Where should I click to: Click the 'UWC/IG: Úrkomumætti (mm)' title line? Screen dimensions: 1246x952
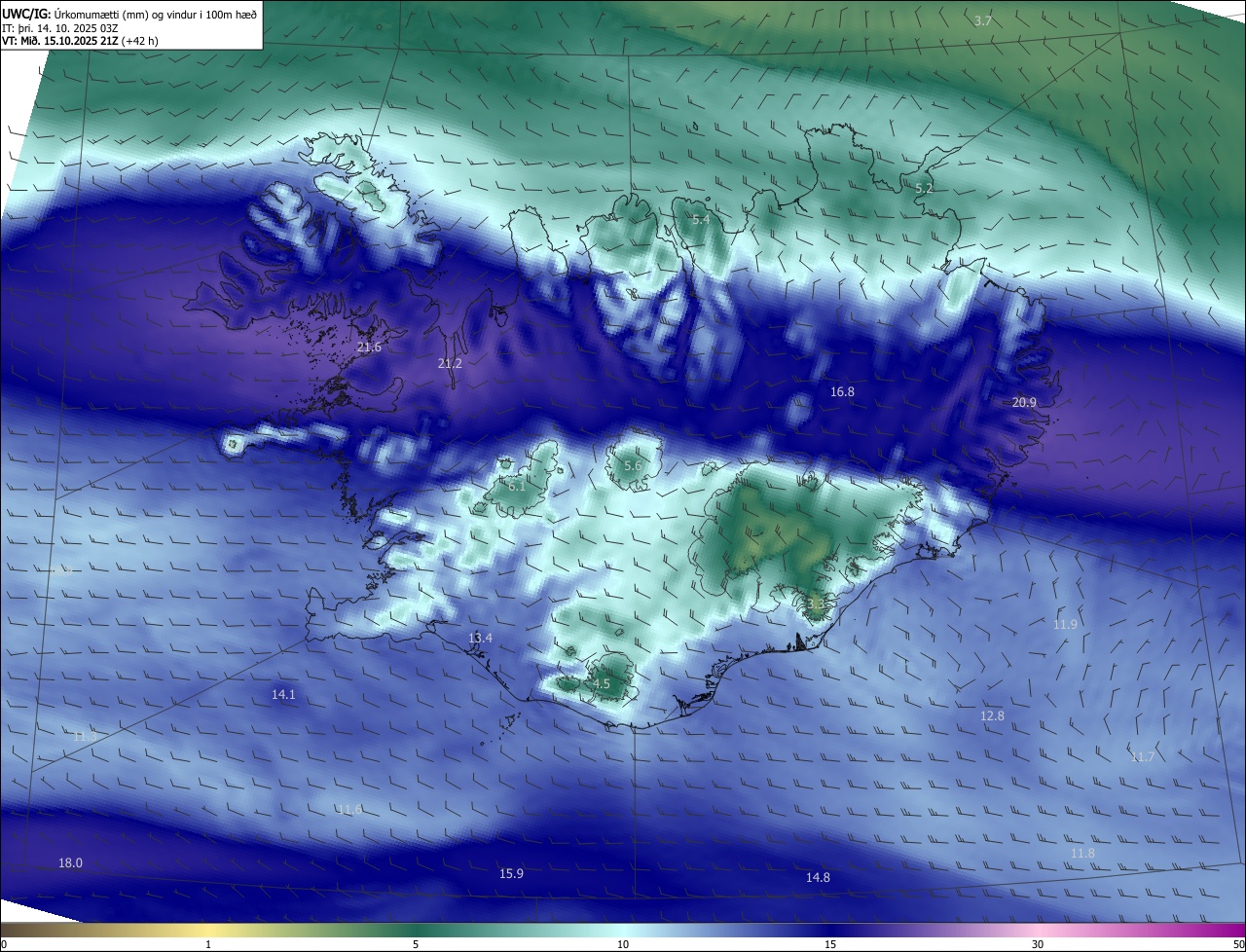[129, 14]
